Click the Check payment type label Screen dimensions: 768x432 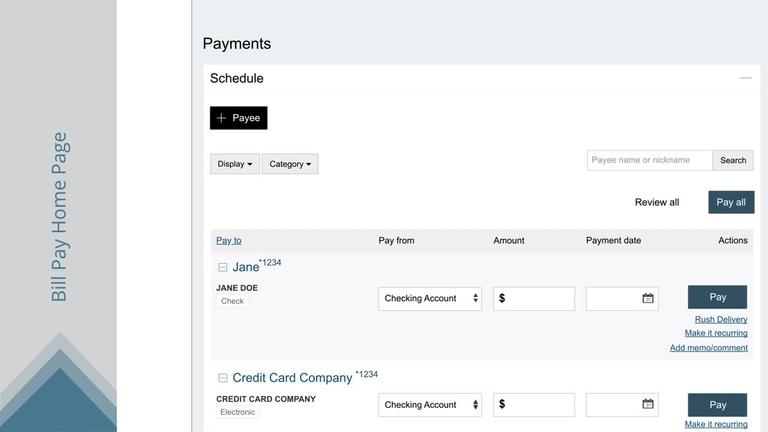click(232, 301)
